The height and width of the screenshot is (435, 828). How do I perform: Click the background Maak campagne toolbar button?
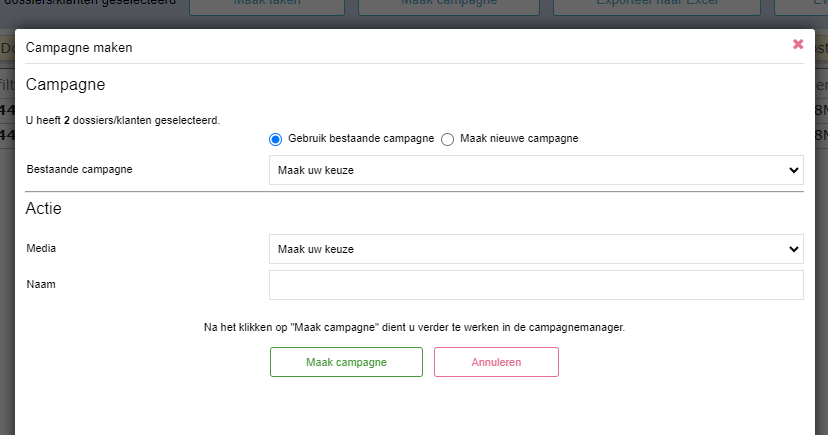(449, 6)
